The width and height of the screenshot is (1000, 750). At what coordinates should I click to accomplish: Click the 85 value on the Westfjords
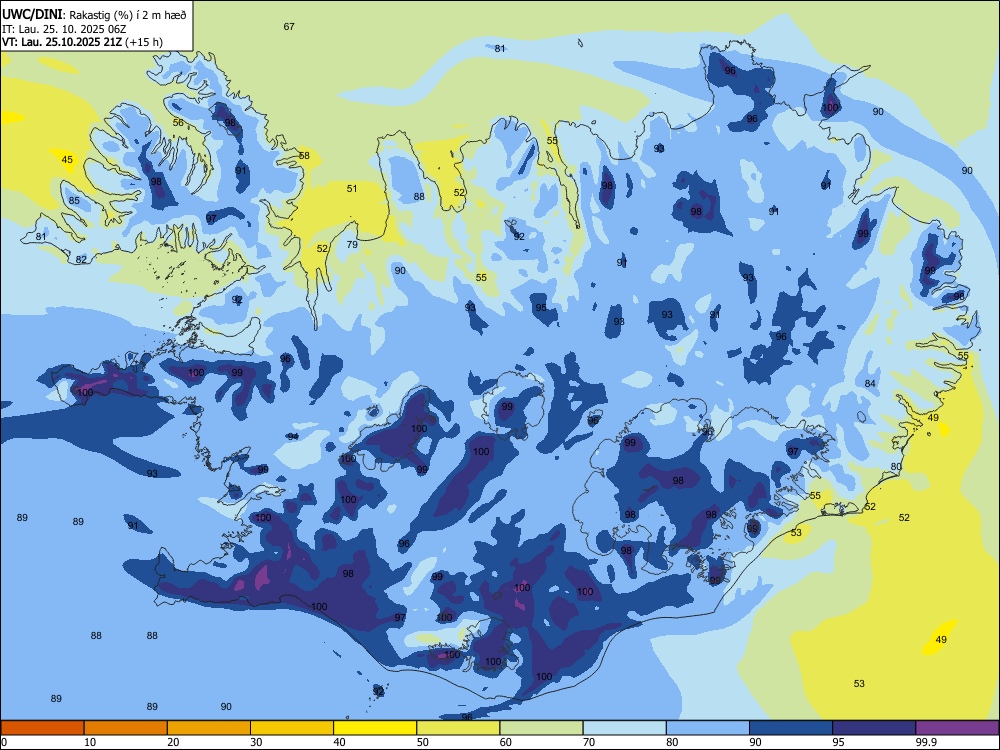tap(74, 200)
